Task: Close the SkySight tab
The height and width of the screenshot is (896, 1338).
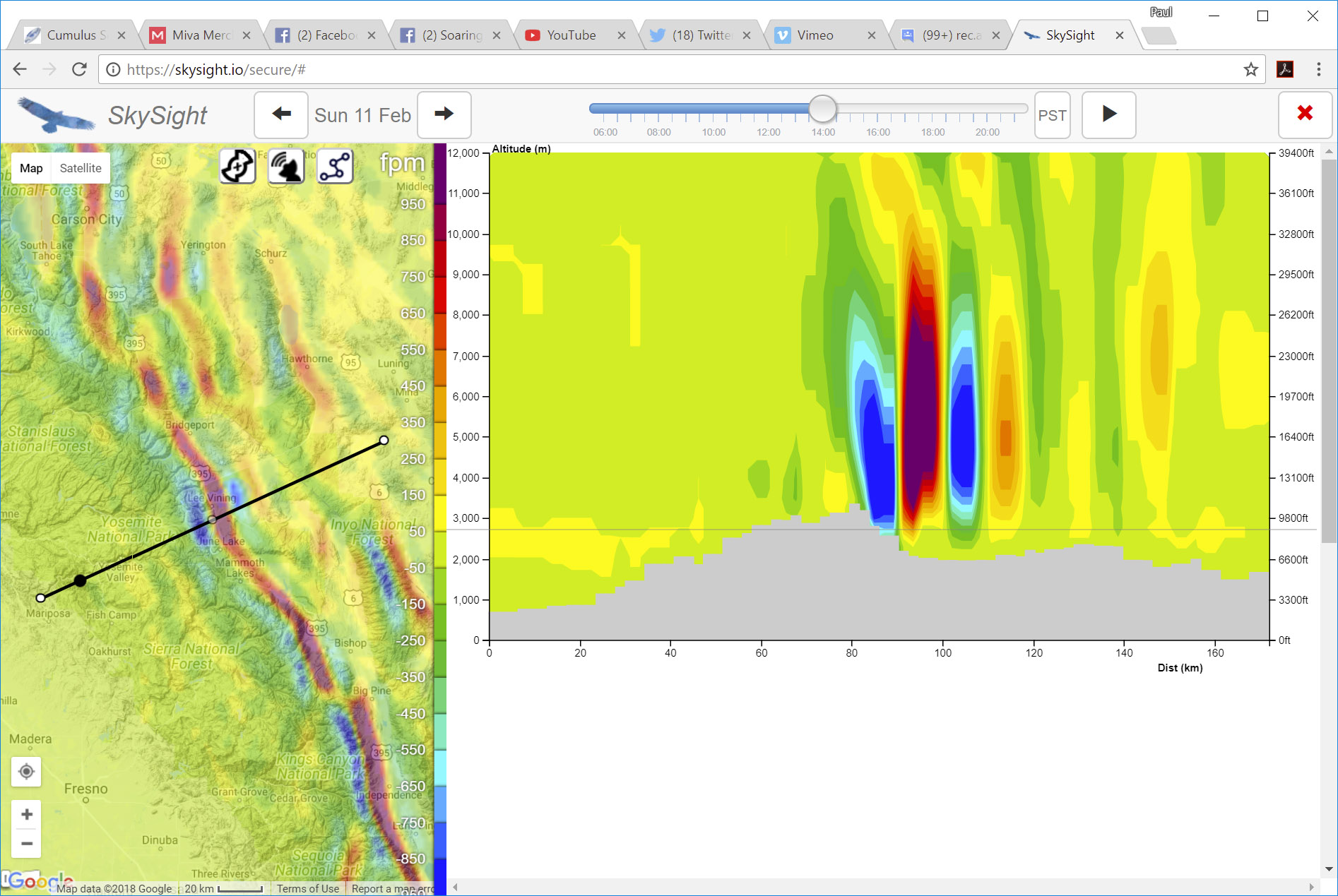Action: tap(1120, 35)
